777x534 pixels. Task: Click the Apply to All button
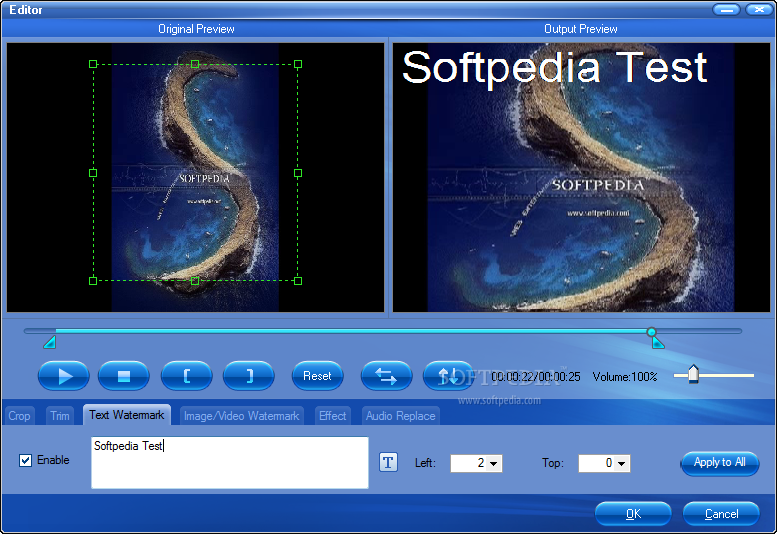coord(720,463)
